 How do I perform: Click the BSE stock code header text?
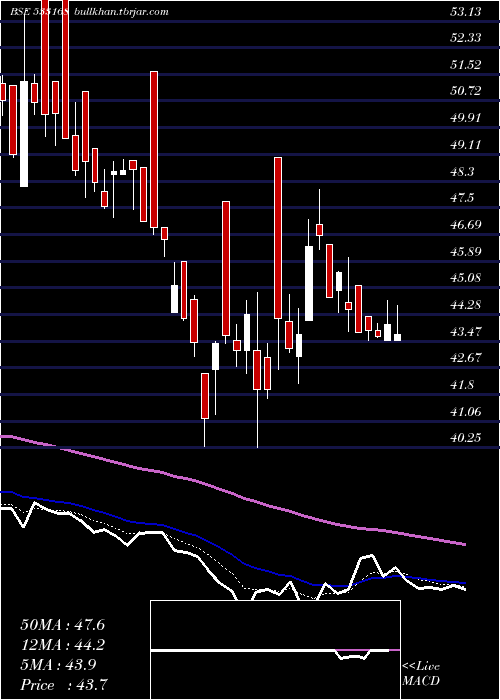click(x=39, y=12)
